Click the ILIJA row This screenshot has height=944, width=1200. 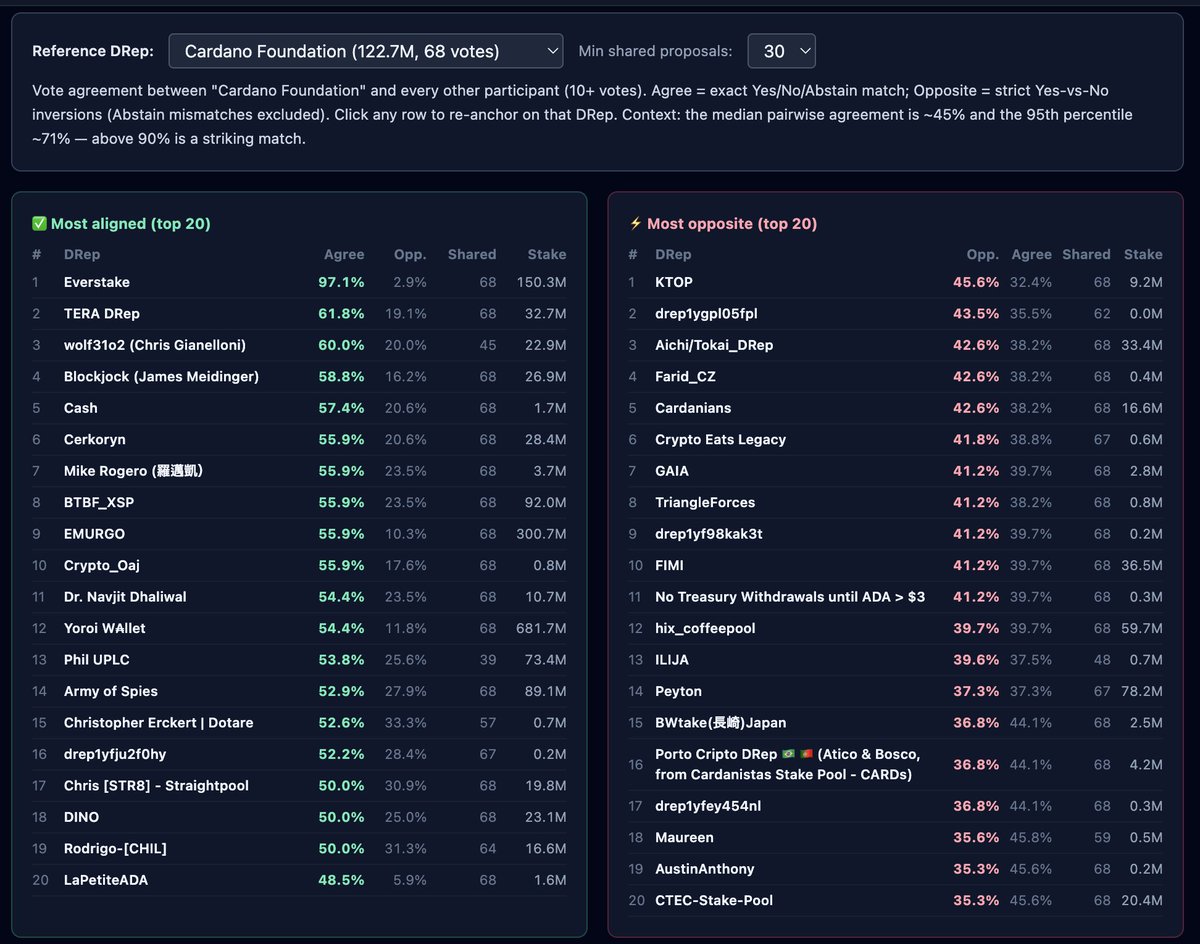pyautogui.click(x=895, y=660)
